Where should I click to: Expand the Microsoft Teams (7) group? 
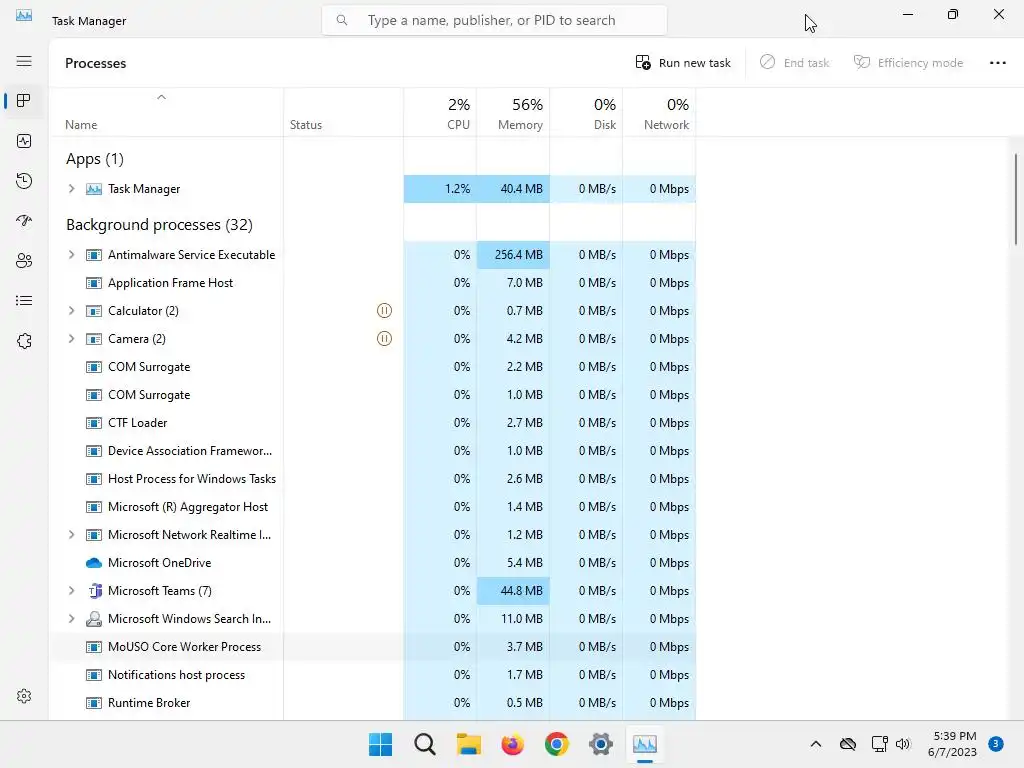pos(71,591)
